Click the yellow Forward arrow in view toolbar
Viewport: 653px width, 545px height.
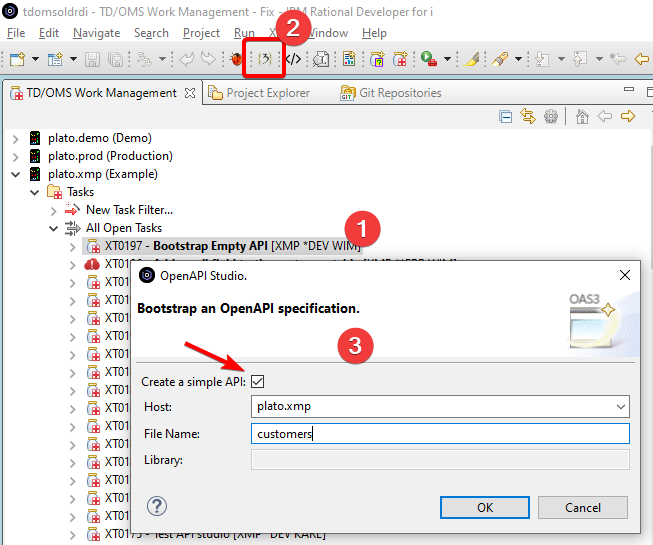click(628, 116)
